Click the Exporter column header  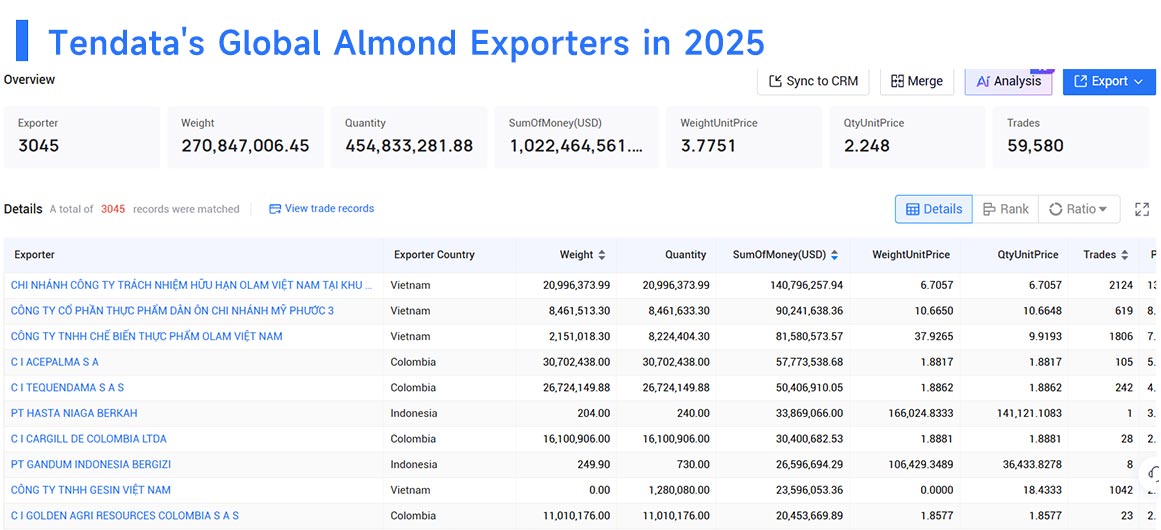(34, 255)
